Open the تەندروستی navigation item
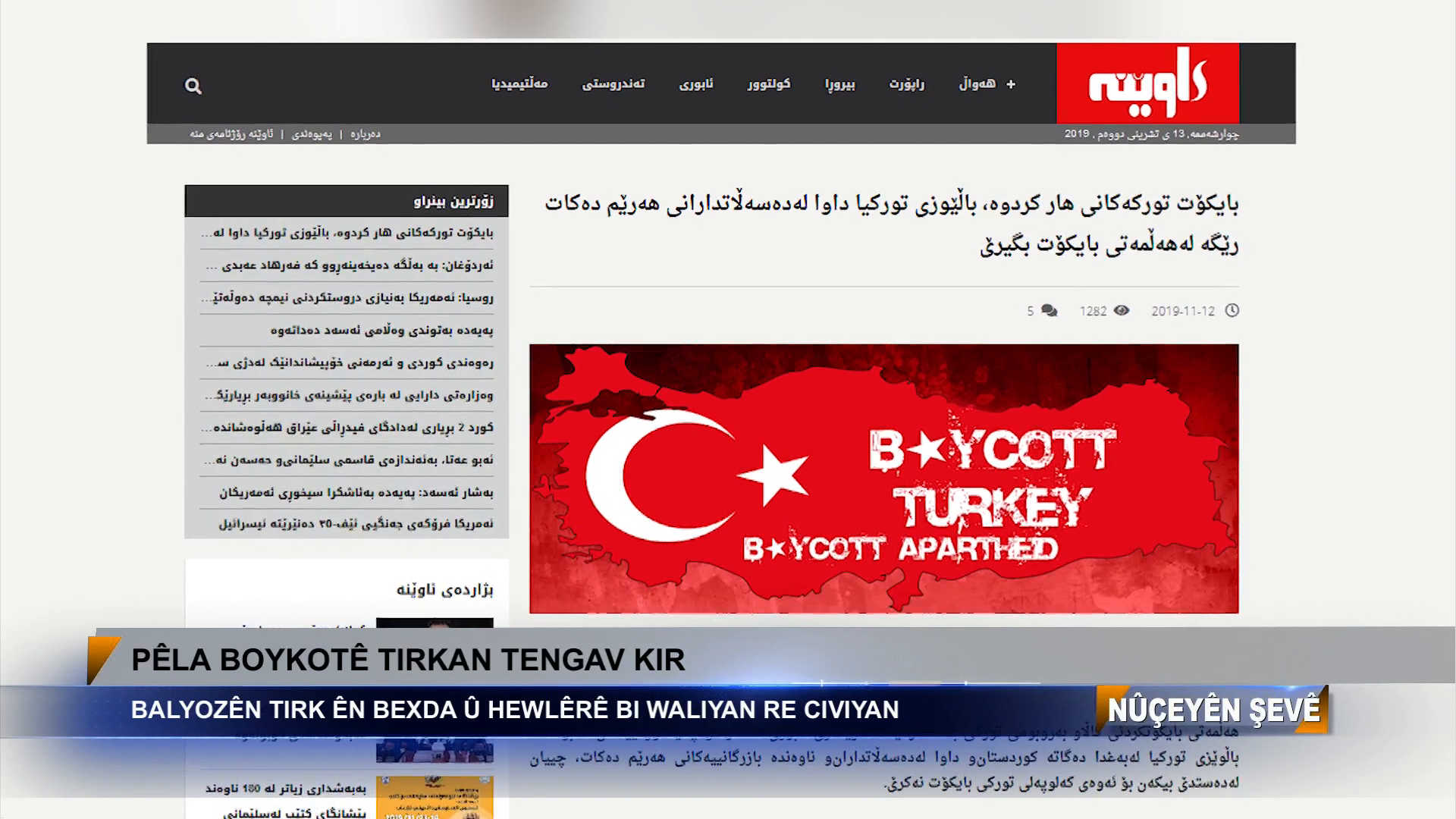Screen dimensions: 1456x819 point(613,83)
